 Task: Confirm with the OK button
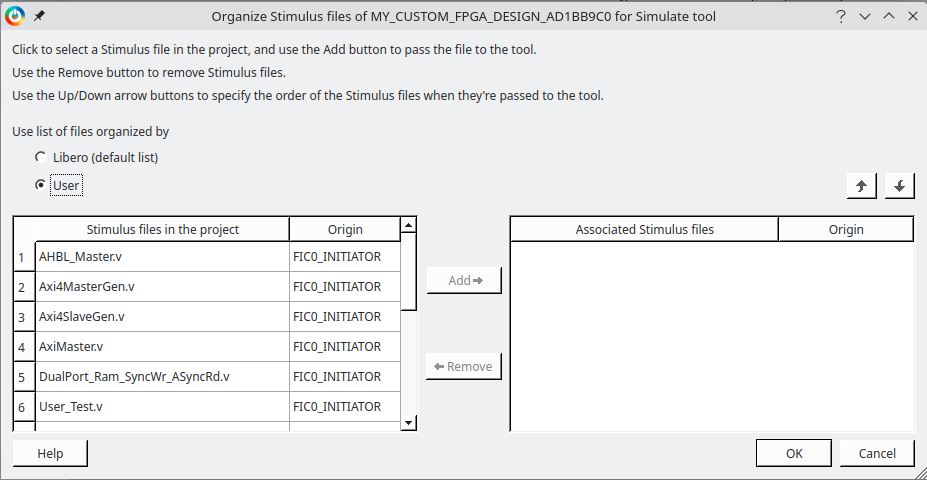(794, 453)
